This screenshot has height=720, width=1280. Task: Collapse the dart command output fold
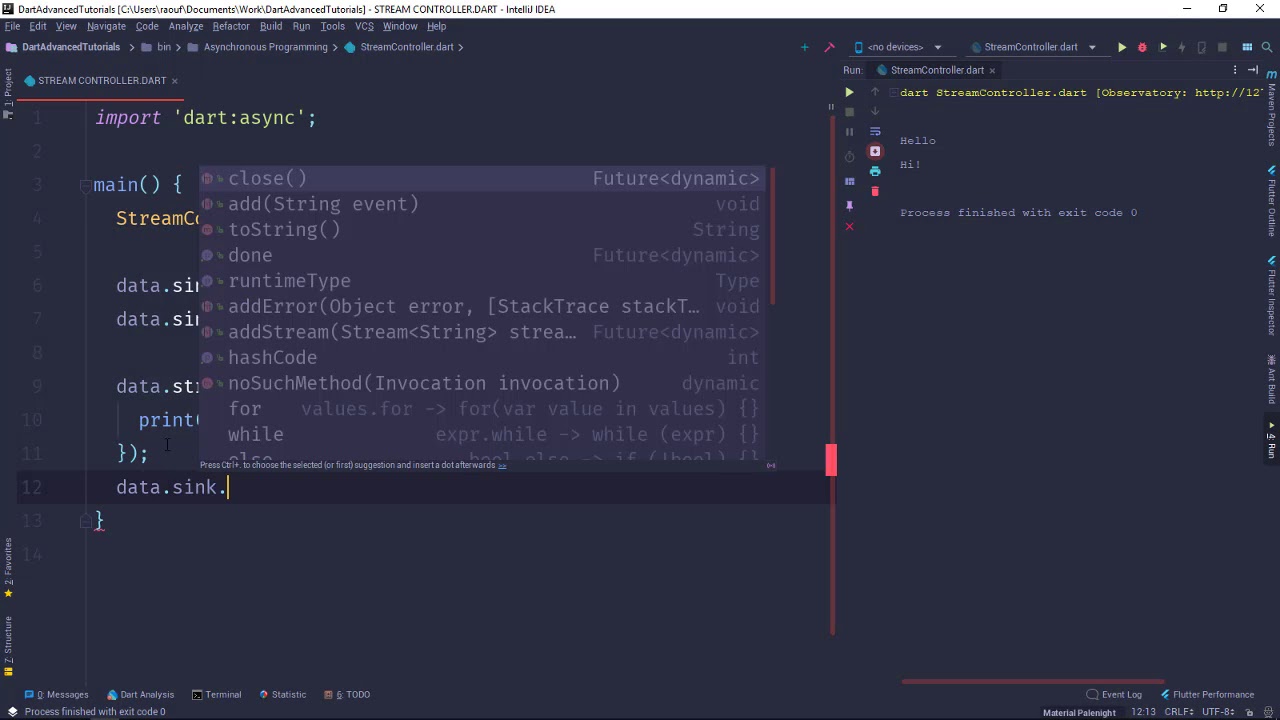[x=893, y=93]
